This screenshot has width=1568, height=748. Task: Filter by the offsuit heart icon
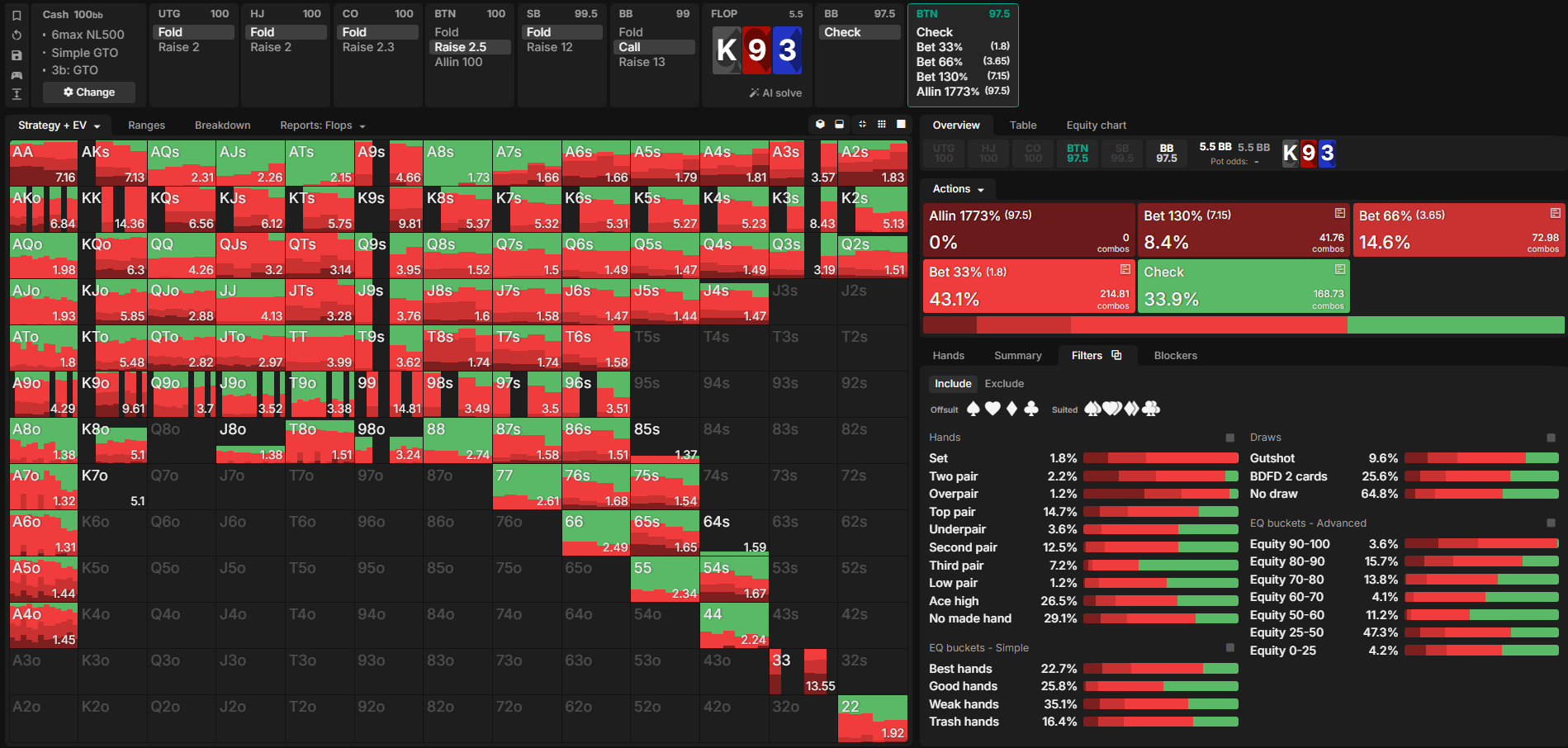tap(992, 409)
